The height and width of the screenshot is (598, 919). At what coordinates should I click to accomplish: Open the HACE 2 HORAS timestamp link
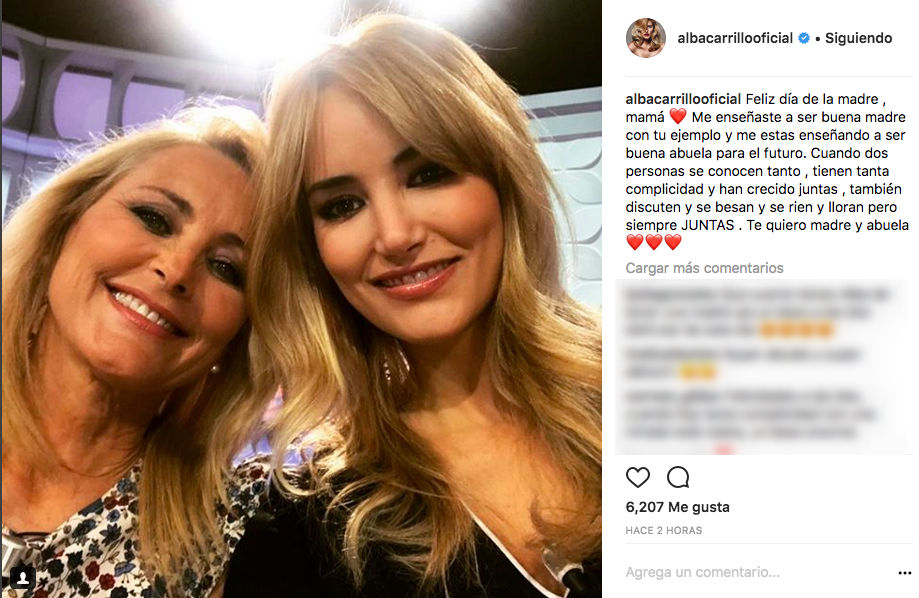663,531
